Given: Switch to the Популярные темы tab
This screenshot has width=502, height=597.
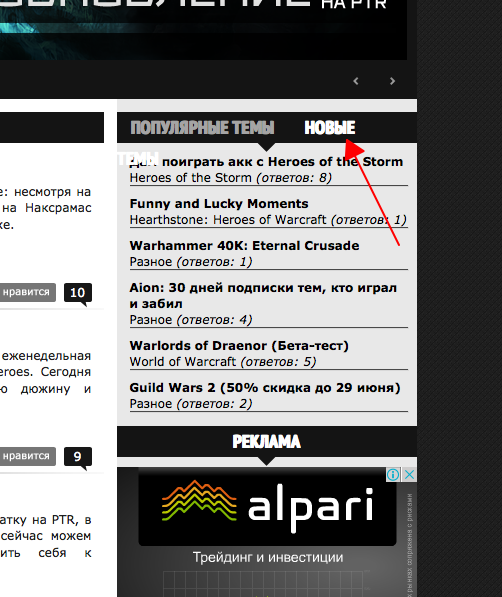Looking at the screenshot, I should click(202, 128).
